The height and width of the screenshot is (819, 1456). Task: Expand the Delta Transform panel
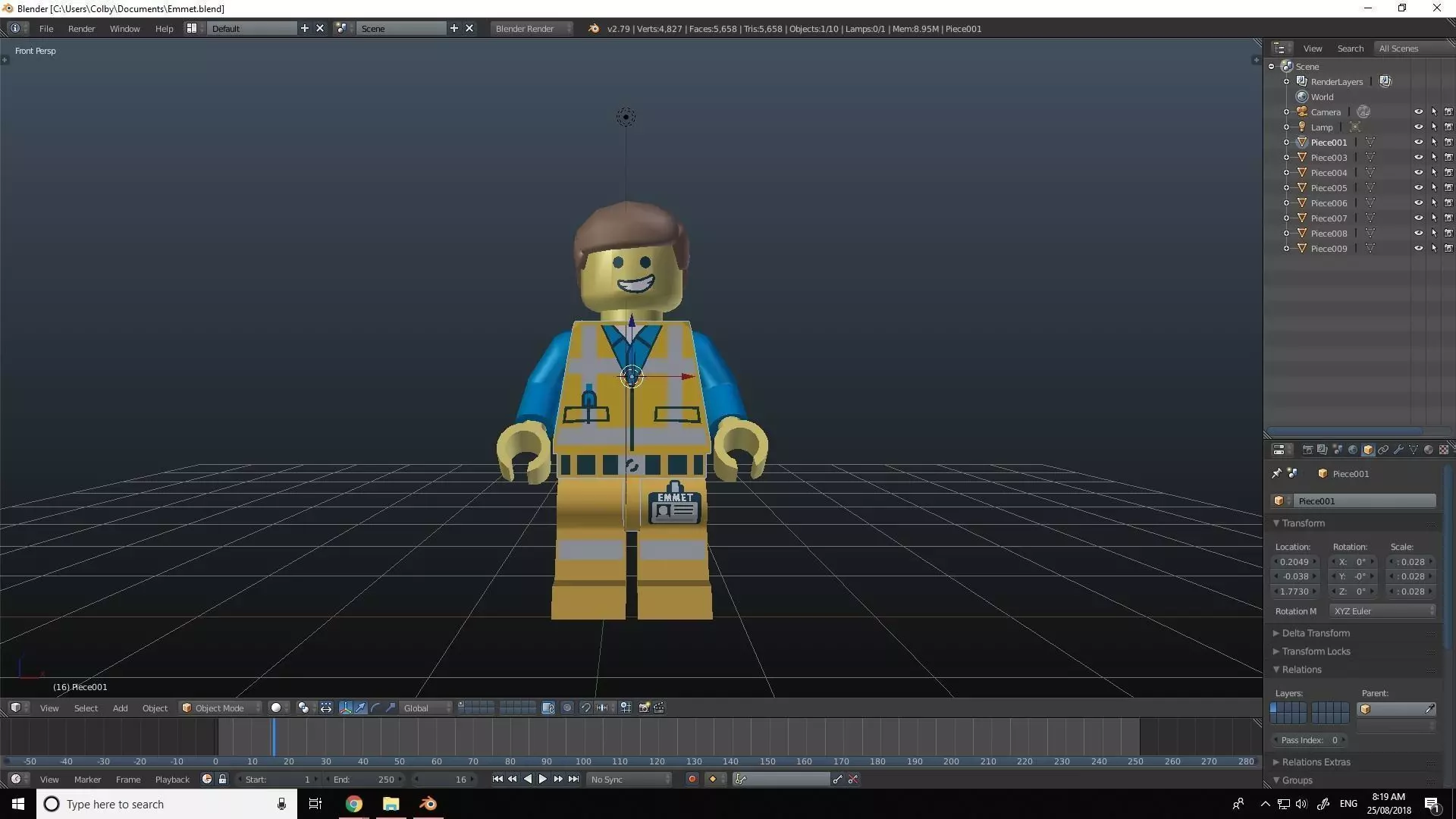pos(1316,633)
